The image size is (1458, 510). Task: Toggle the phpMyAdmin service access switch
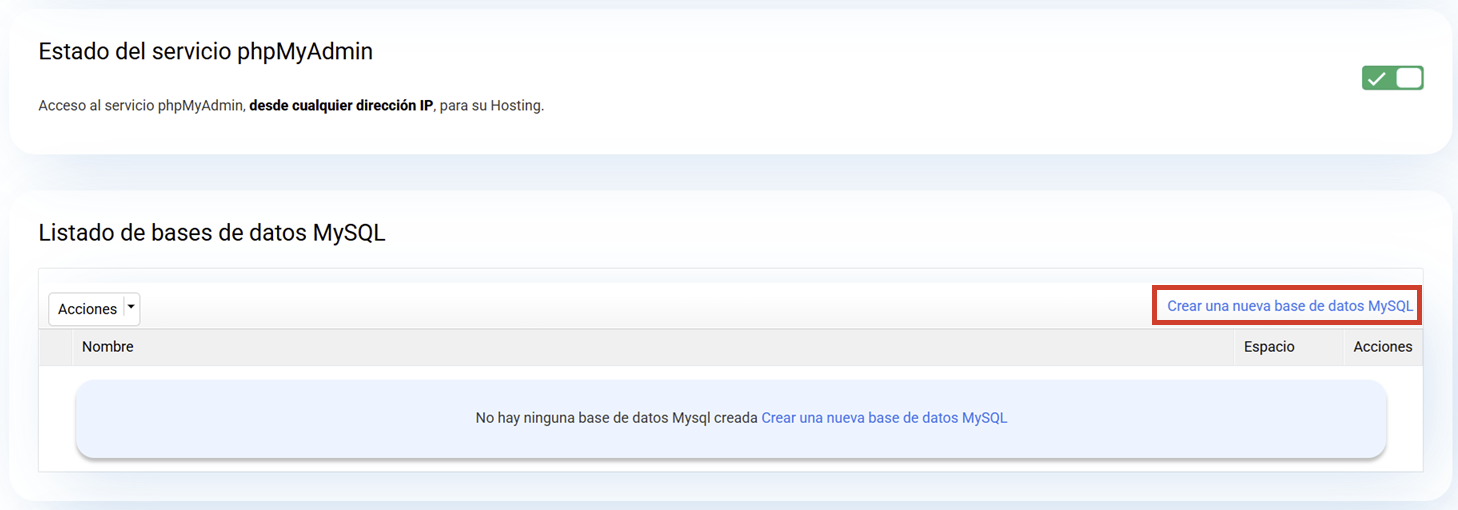tap(1392, 78)
